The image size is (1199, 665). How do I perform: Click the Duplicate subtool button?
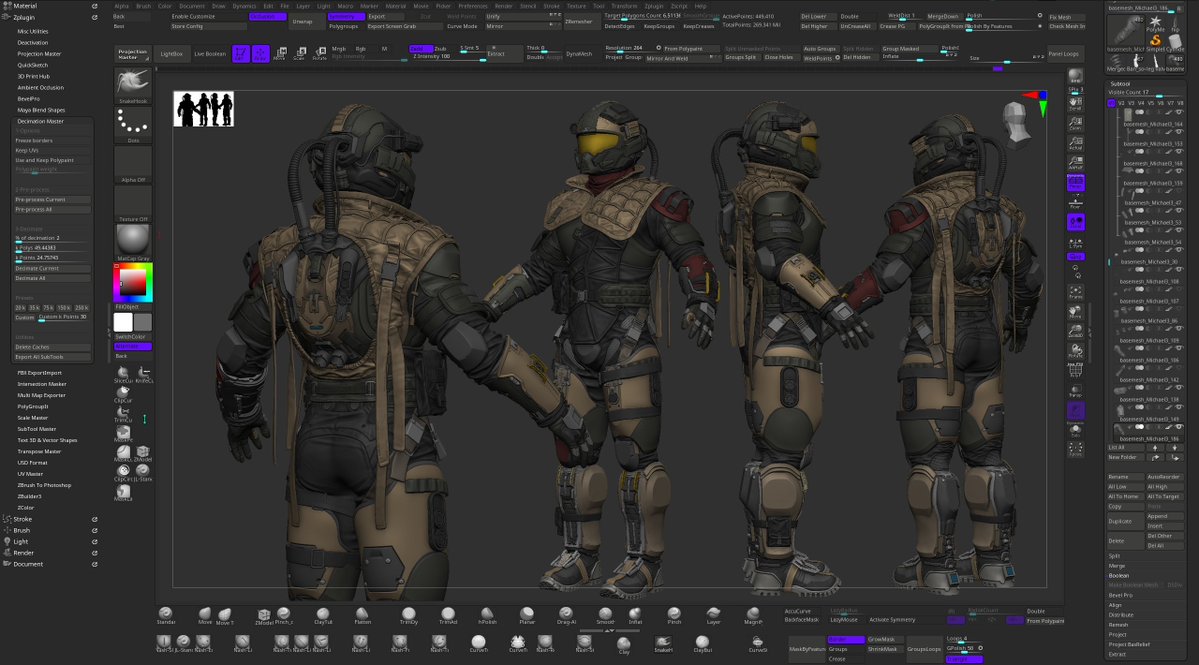(1125, 521)
